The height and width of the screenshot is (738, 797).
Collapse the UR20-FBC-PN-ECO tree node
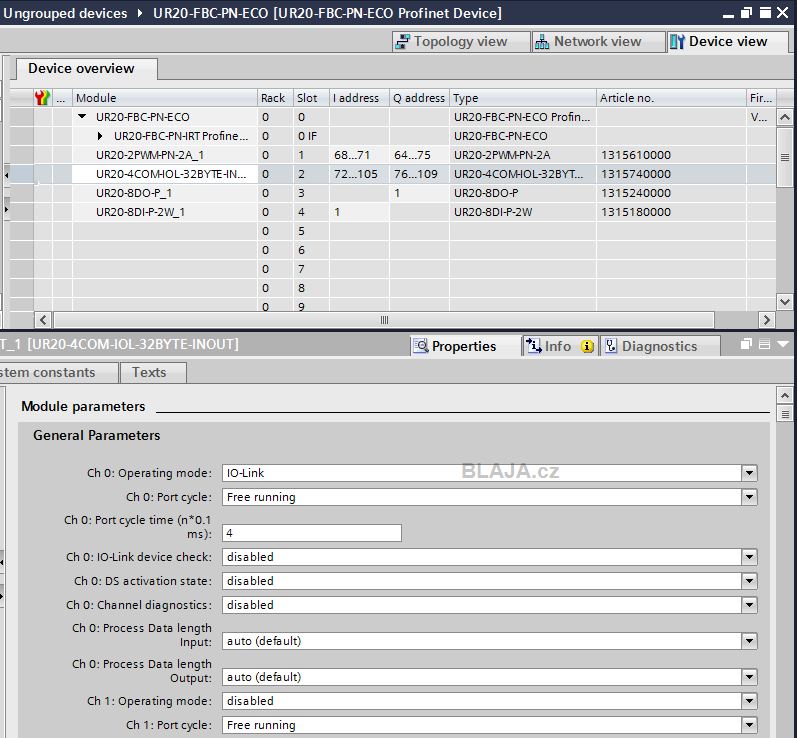pos(82,117)
